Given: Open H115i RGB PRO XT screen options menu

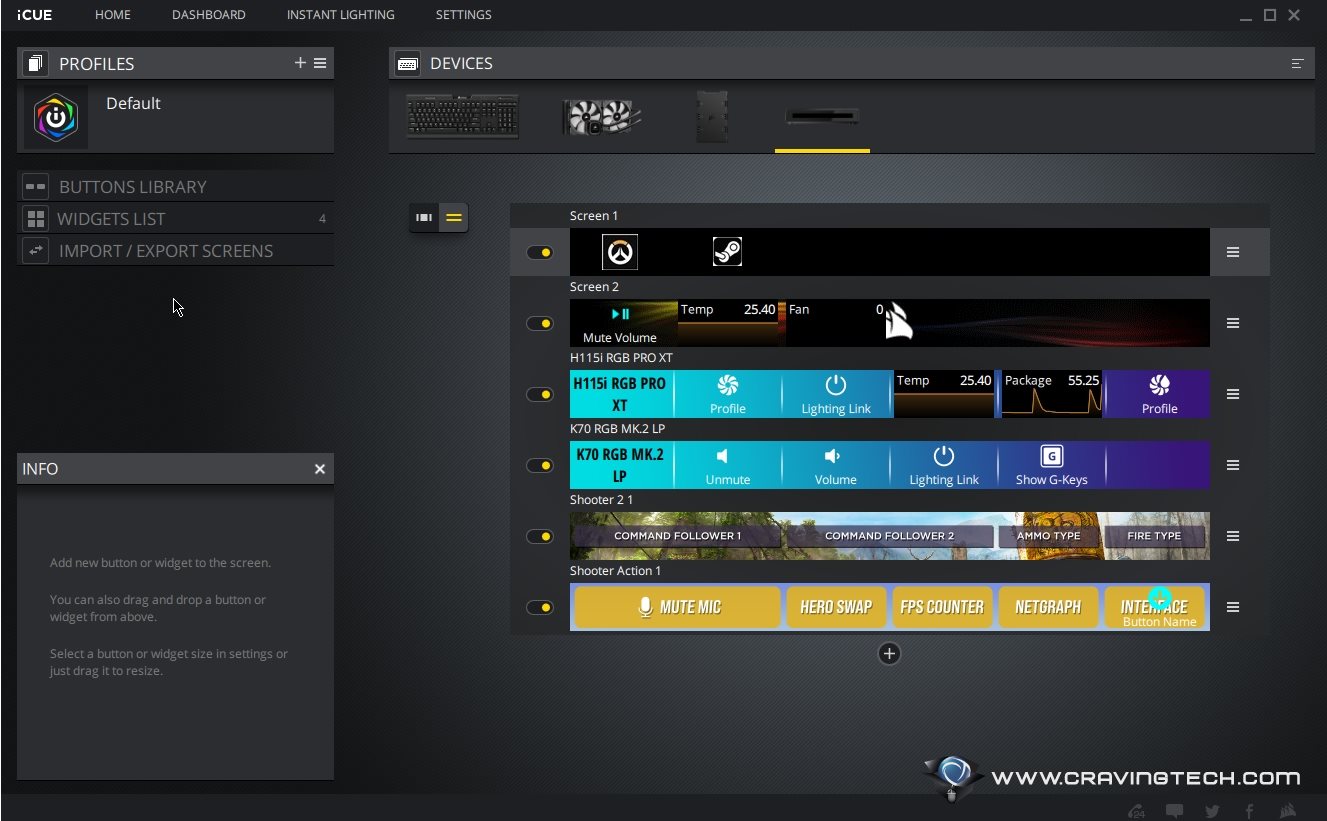Looking at the screenshot, I should click(1233, 394).
